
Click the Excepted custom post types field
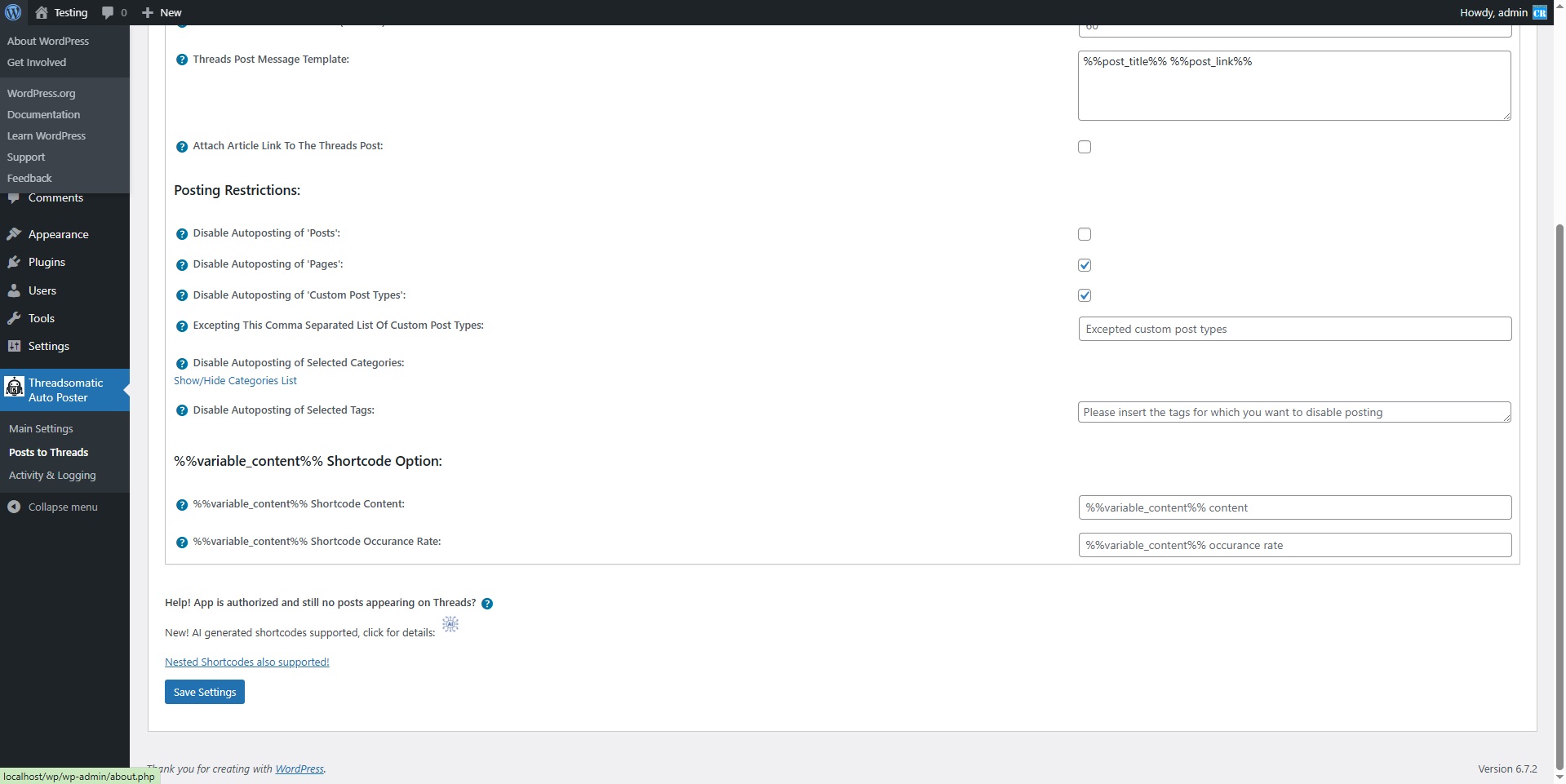pyautogui.click(x=1294, y=329)
